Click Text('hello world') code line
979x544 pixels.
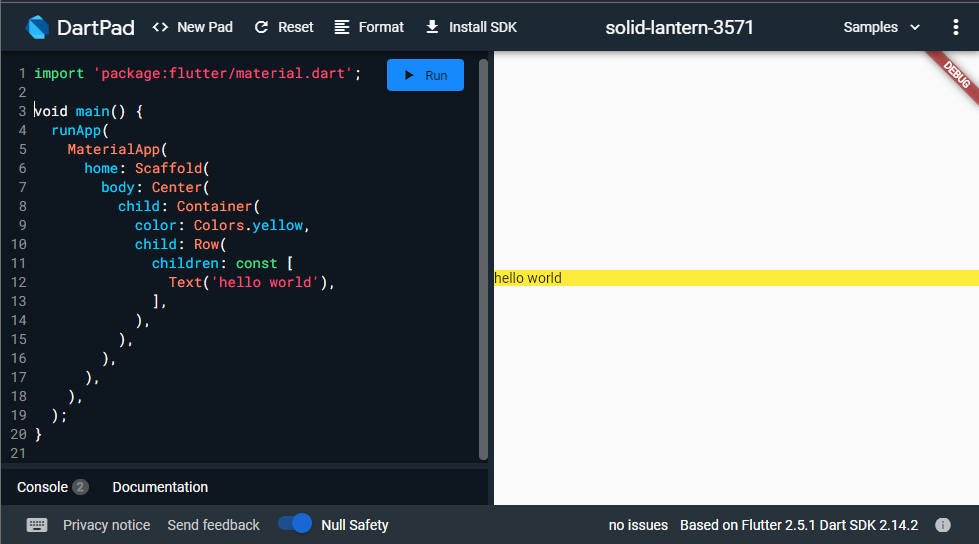pyautogui.click(x=252, y=282)
